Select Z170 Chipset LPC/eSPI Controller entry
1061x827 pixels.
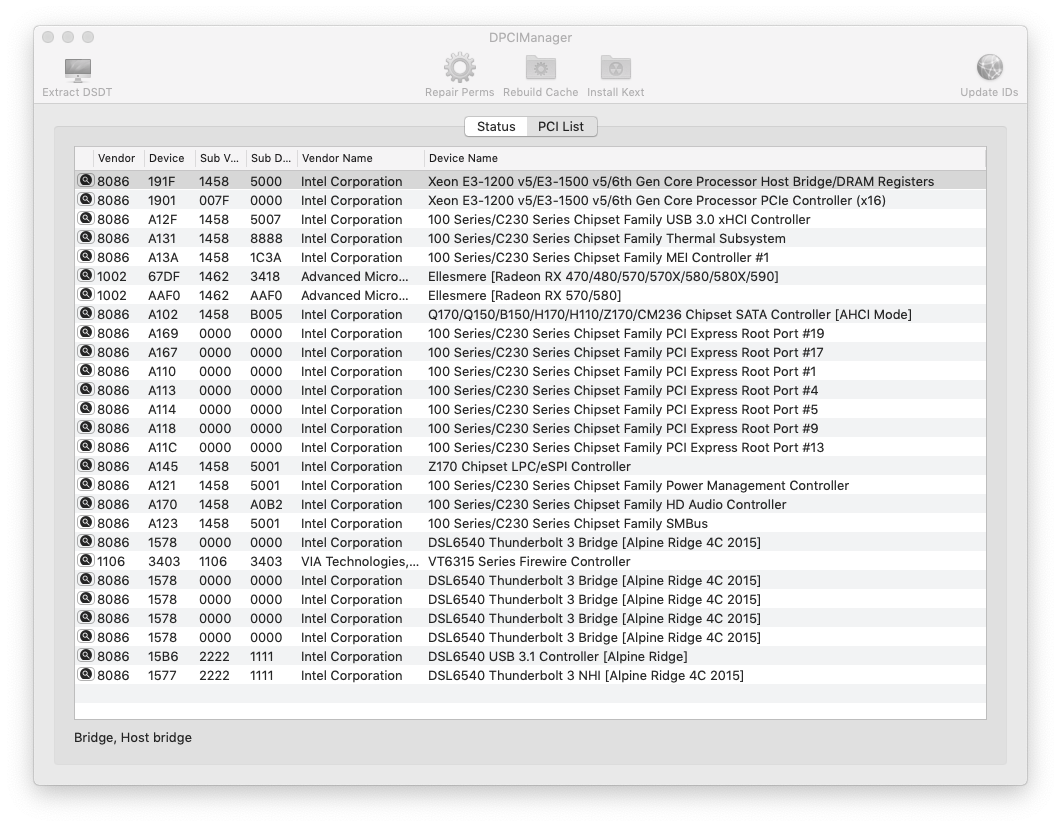point(529,466)
